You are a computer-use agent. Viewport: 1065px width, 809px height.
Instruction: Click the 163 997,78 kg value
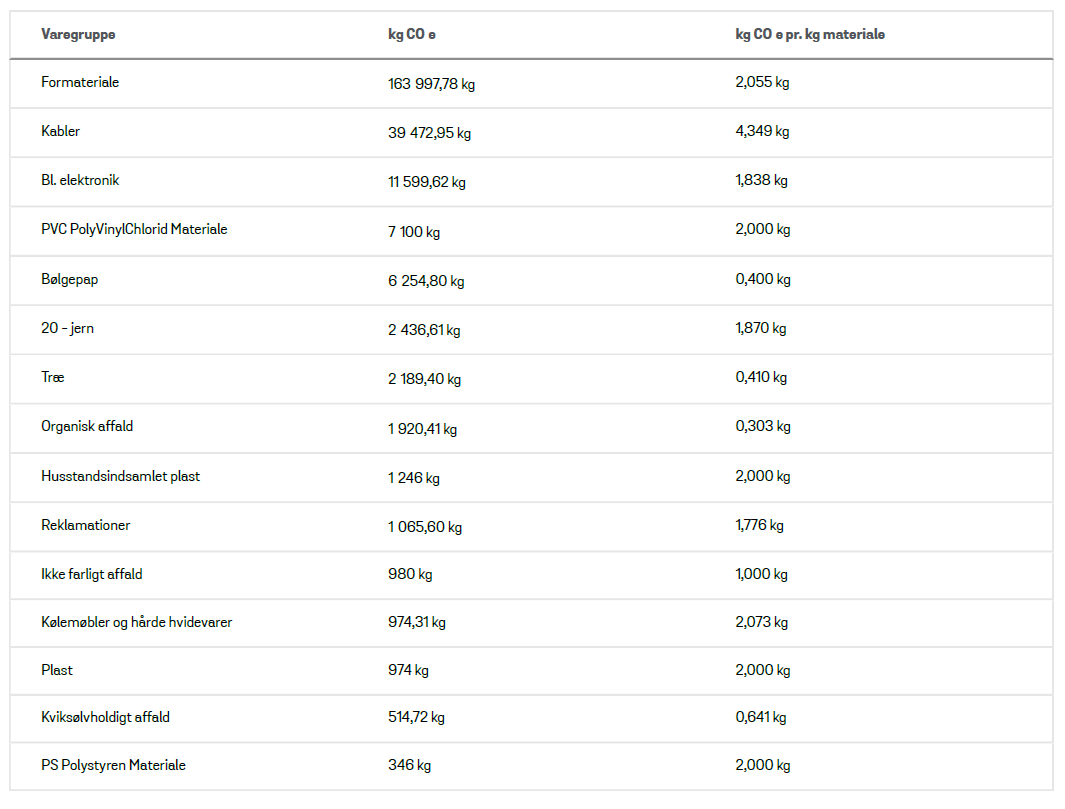[x=431, y=84]
